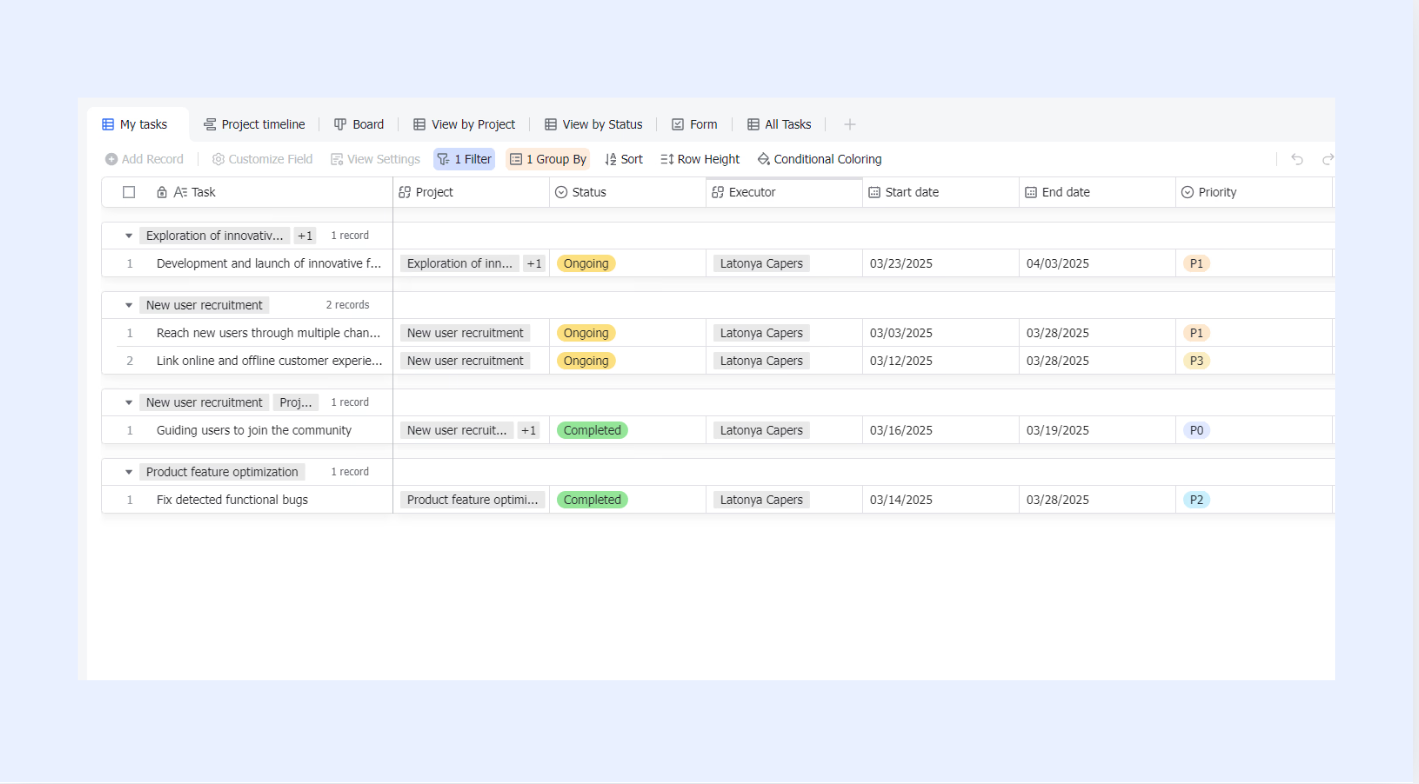Click task 'Guiding users to join the community'

(x=254, y=431)
